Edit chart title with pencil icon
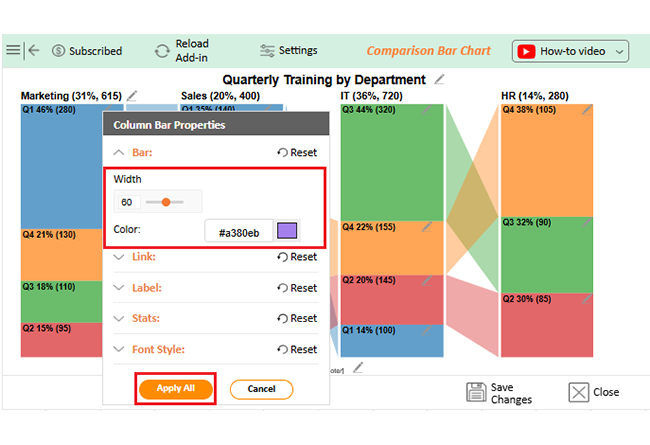 [x=440, y=79]
